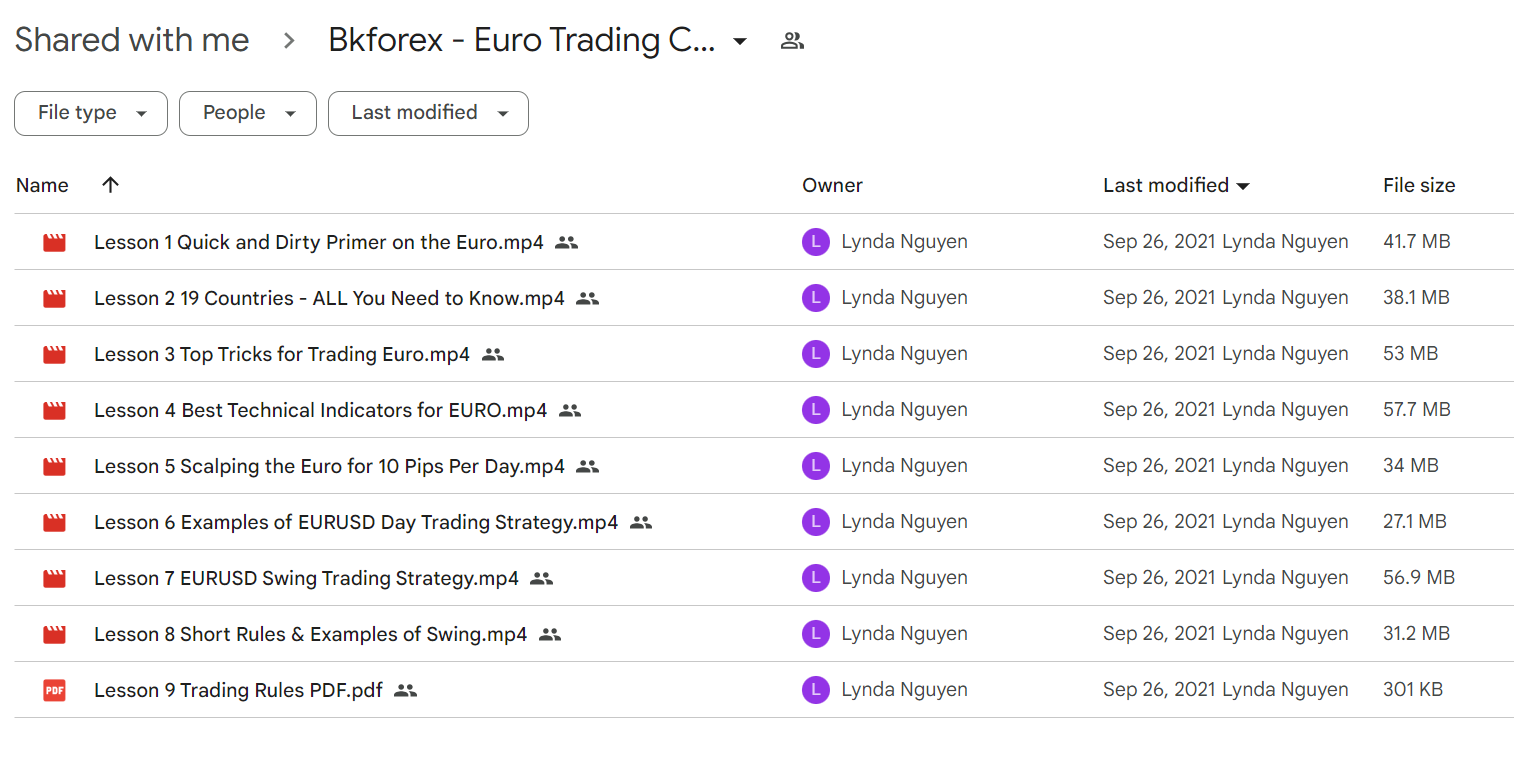
Task: Select Lesson 2 19 Countries file
Action: tap(329, 298)
